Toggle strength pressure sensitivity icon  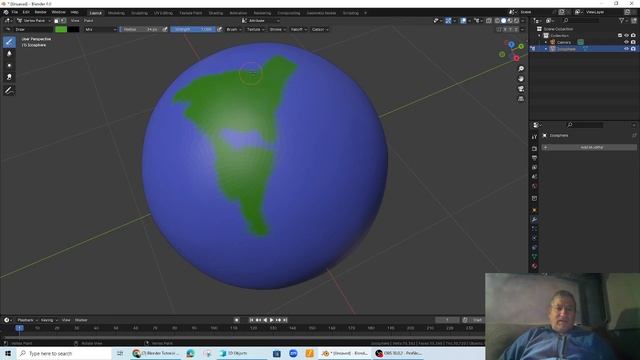pyautogui.click(x=220, y=29)
